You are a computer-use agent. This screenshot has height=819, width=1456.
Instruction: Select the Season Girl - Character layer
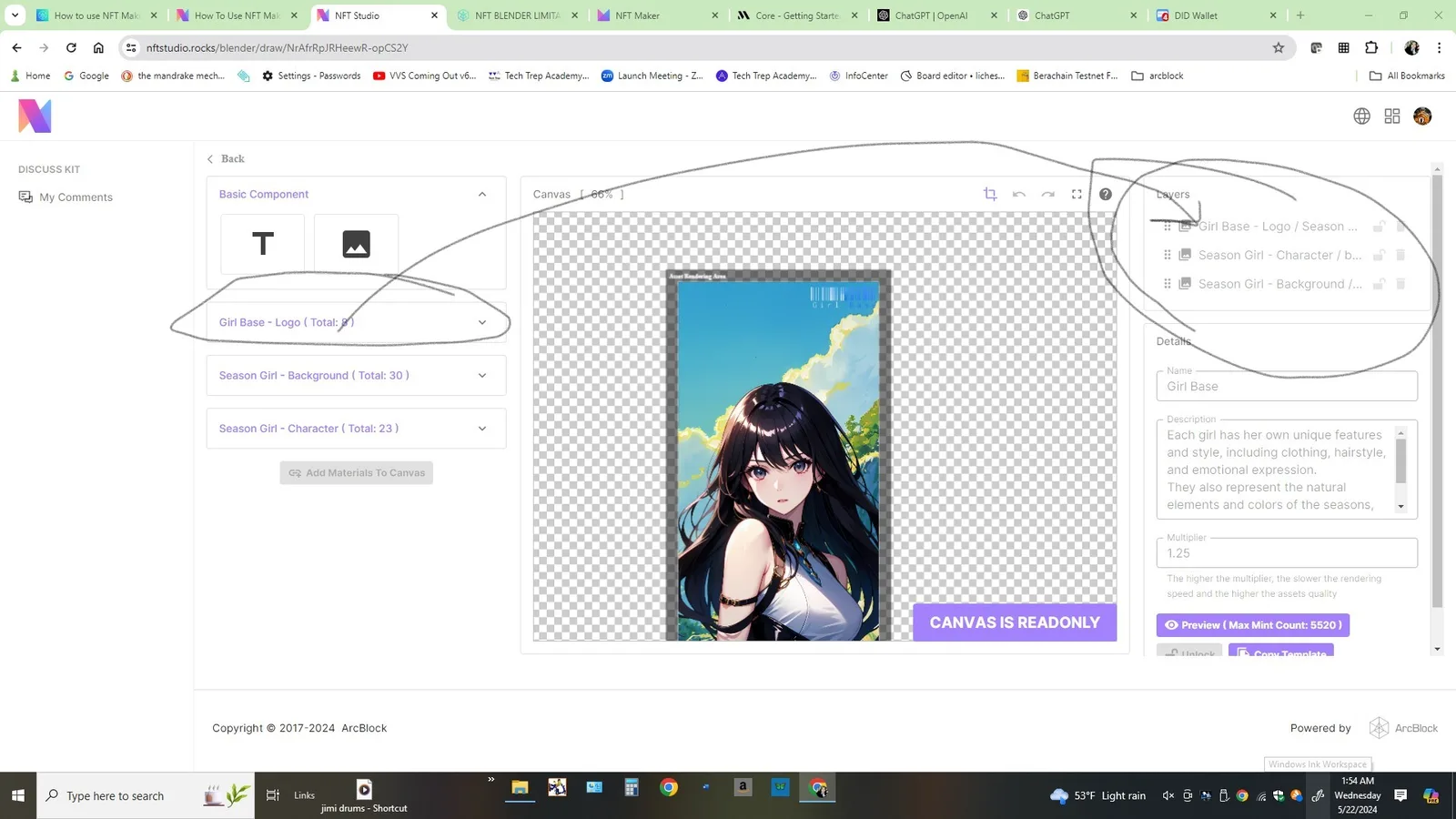coord(1279,255)
